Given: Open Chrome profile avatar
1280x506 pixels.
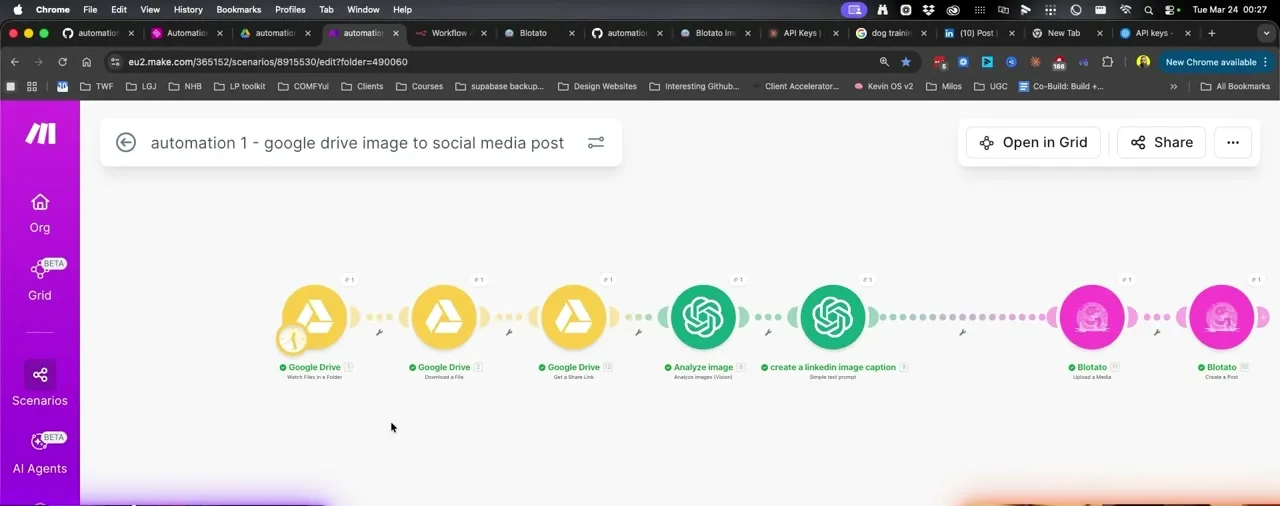Looking at the screenshot, I should pos(1143,61).
